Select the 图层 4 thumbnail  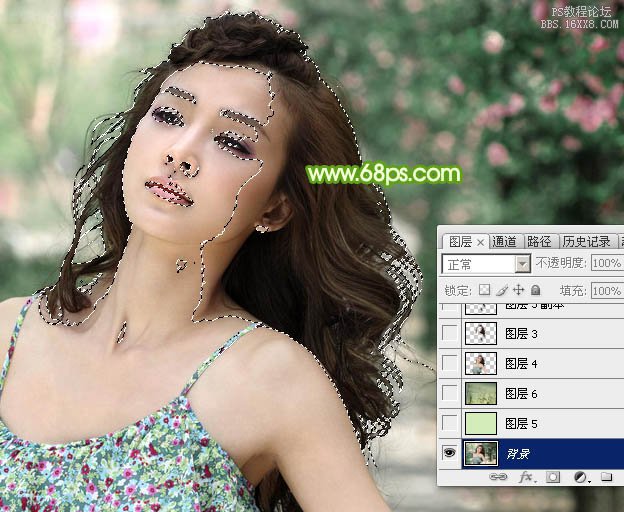481,363
